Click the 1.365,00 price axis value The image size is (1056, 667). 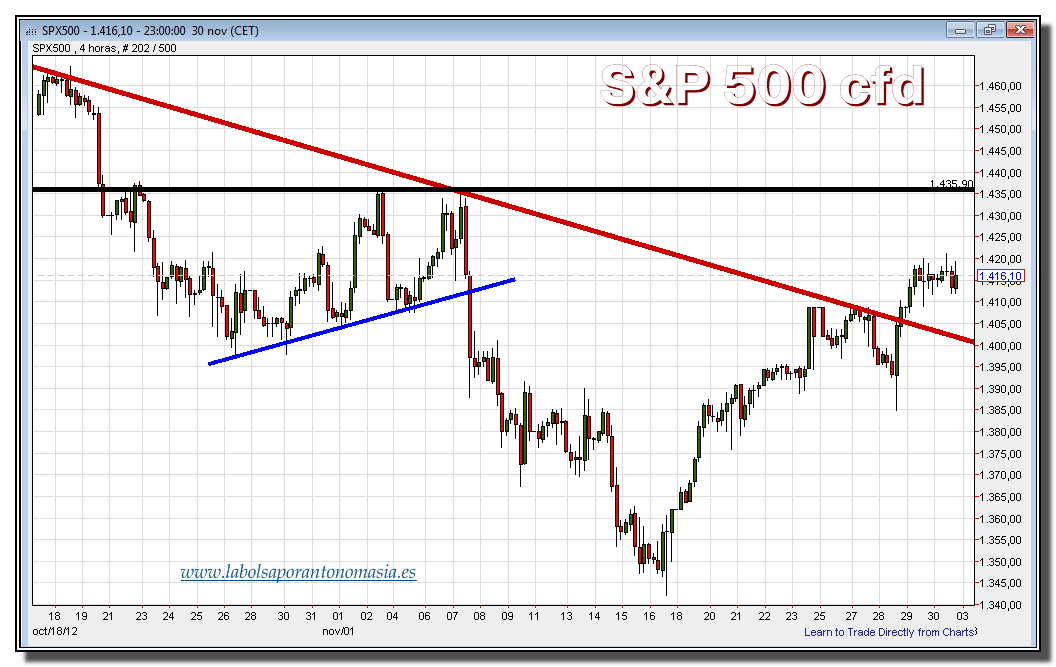pos(1000,497)
